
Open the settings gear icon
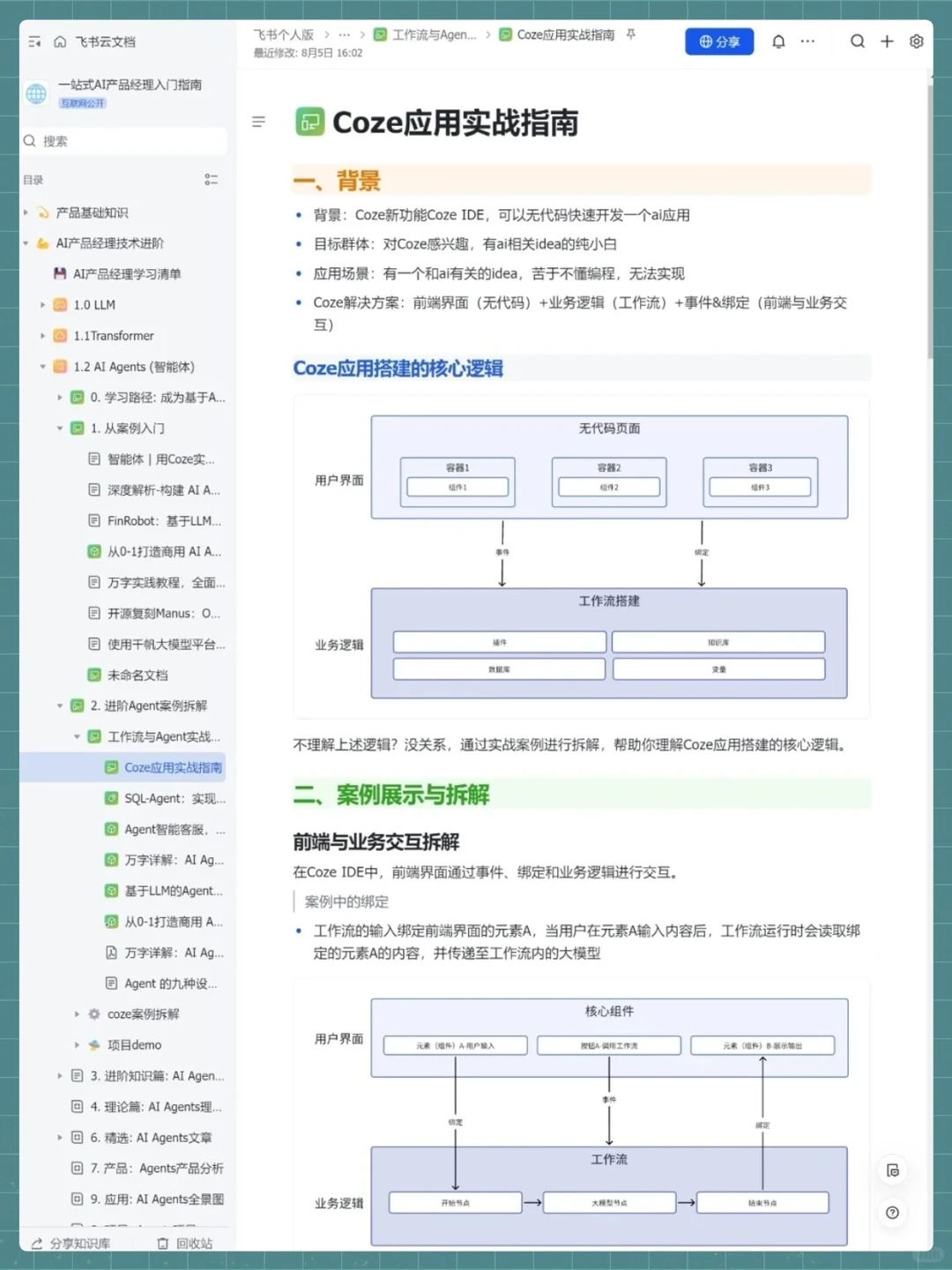[x=916, y=41]
